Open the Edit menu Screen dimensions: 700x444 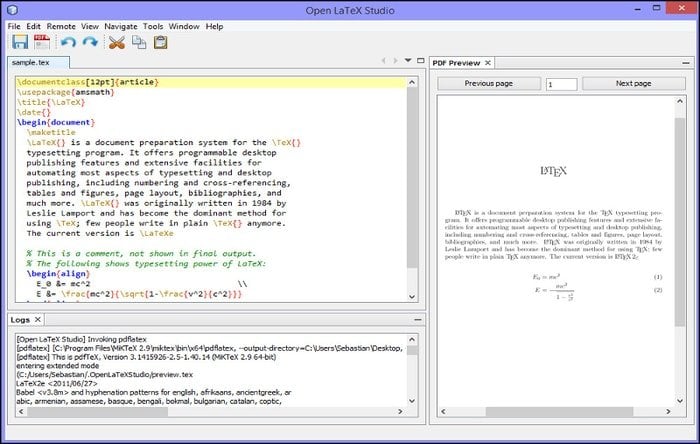[33, 26]
